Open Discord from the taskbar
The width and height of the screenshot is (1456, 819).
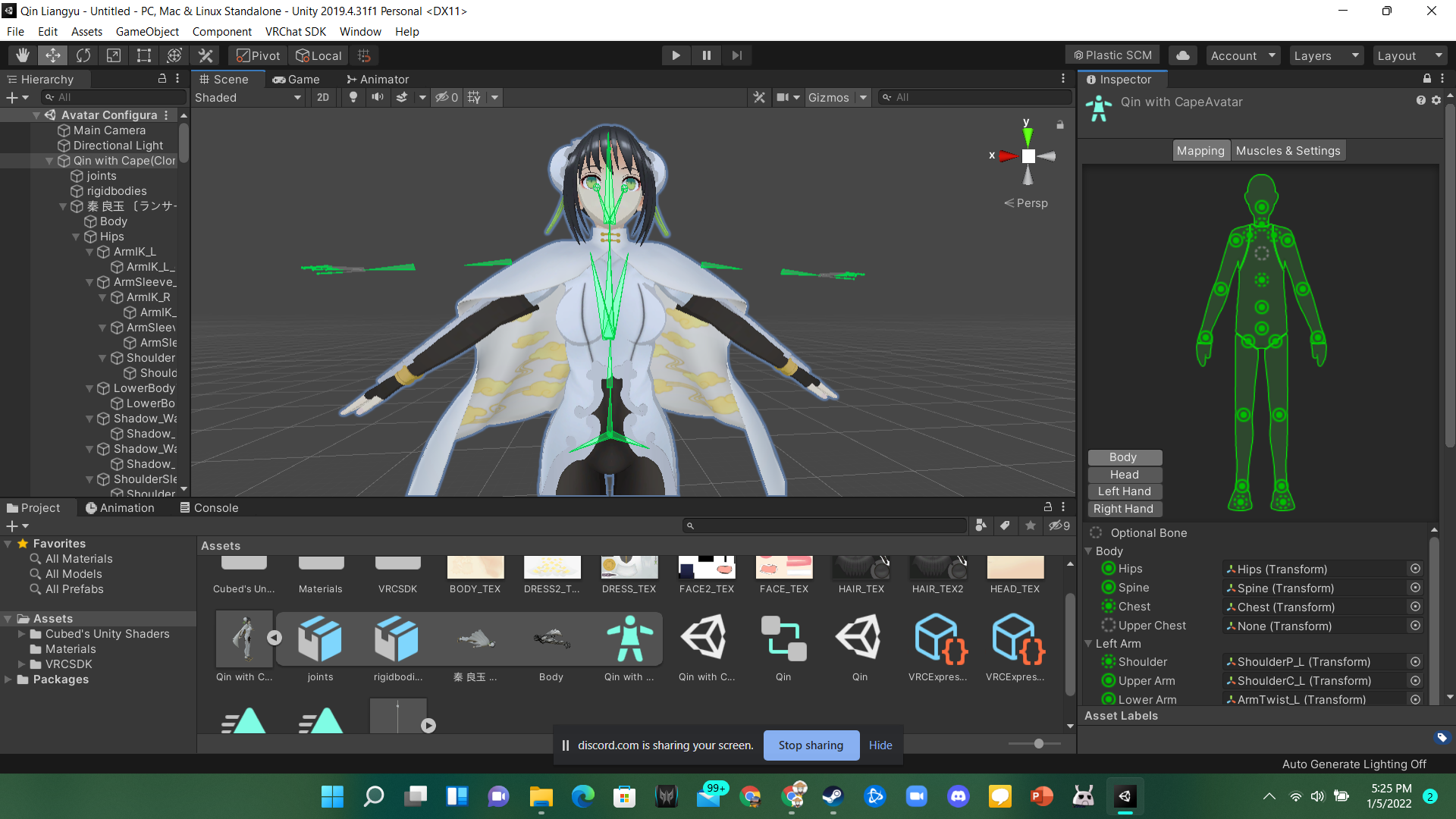pyautogui.click(x=959, y=796)
